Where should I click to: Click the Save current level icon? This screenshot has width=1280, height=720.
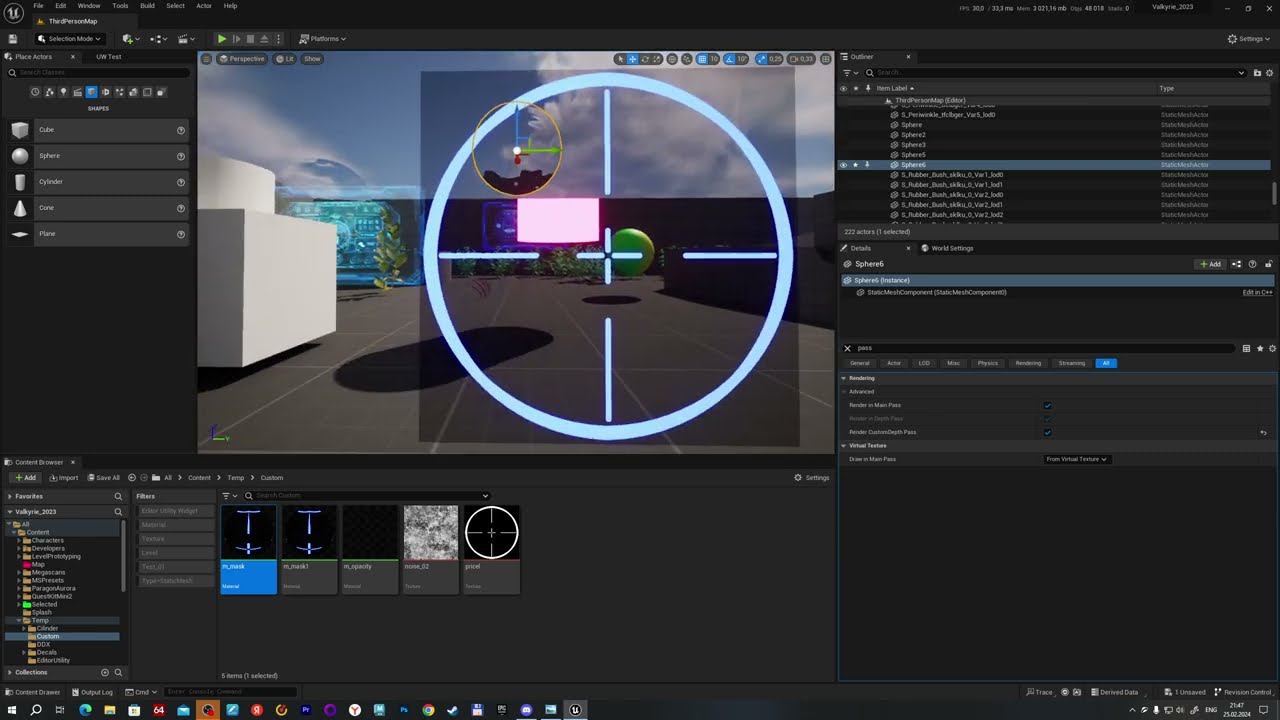pos(12,39)
